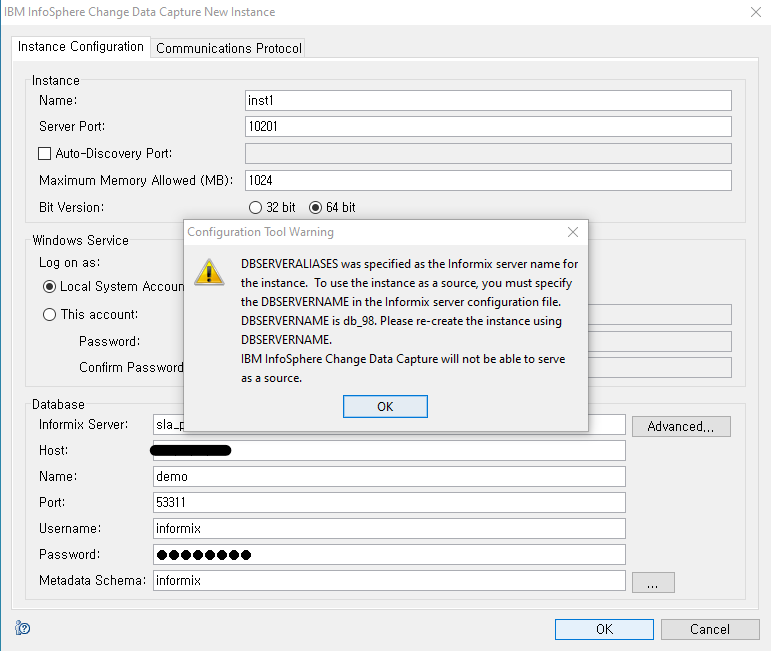This screenshot has height=651, width=771.
Task: Click the Cancel button
Action: (x=710, y=629)
